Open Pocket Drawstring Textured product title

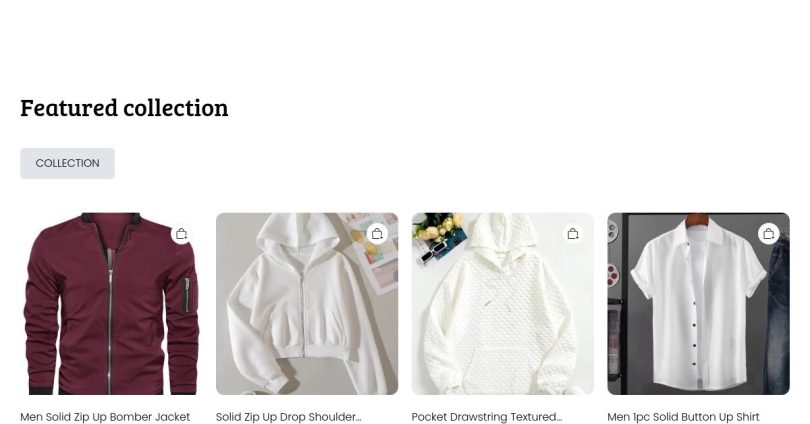486,417
